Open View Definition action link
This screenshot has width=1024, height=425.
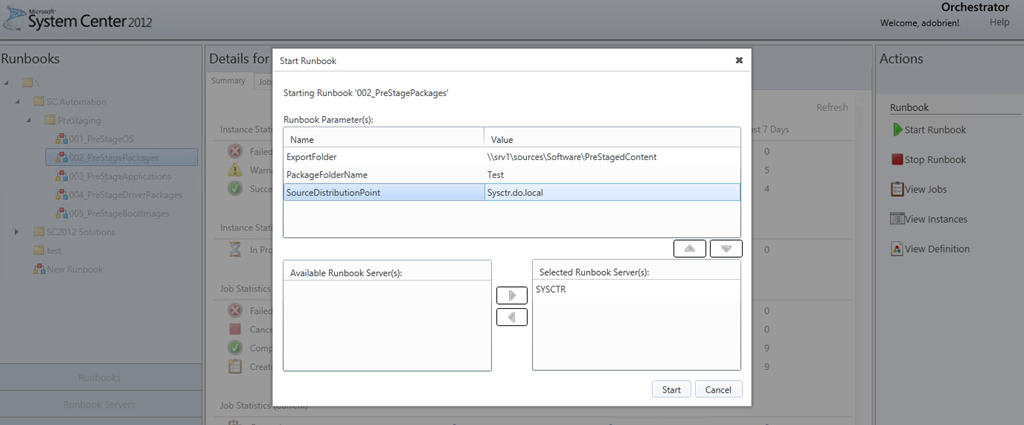937,249
